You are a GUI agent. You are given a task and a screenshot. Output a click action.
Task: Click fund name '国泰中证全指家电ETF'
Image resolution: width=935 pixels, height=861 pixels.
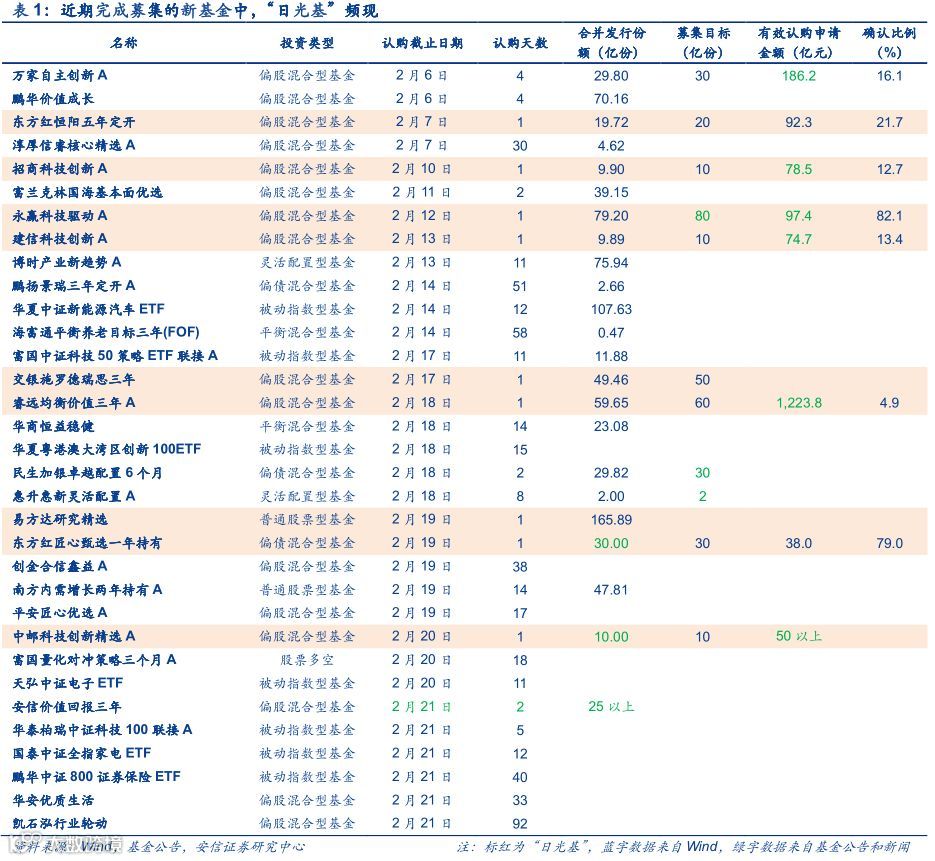(82, 753)
